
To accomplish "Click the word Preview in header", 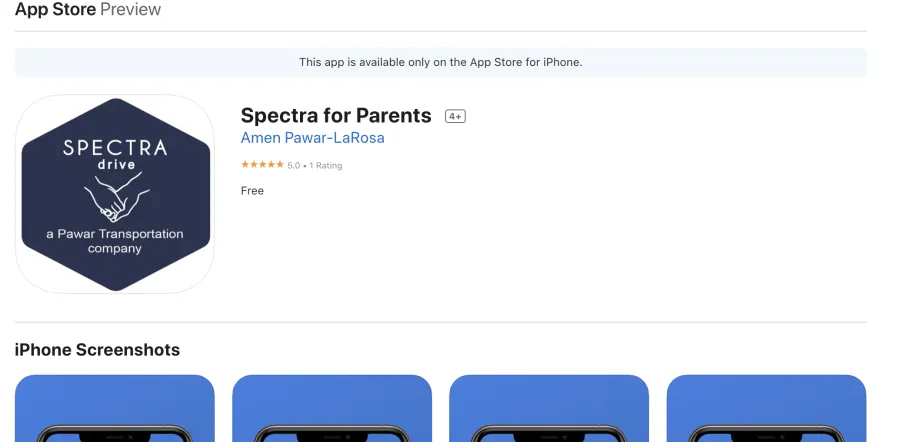I will click(130, 9).
